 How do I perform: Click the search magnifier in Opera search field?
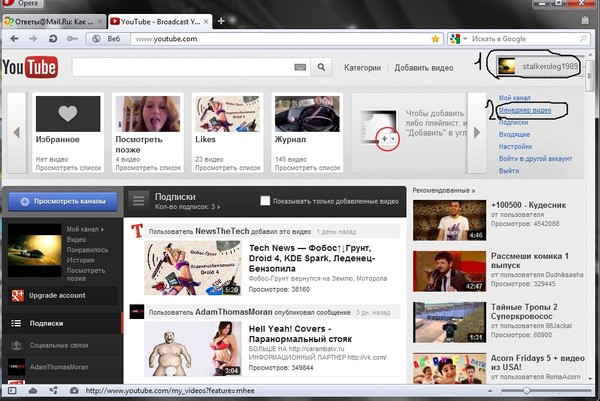coord(583,39)
